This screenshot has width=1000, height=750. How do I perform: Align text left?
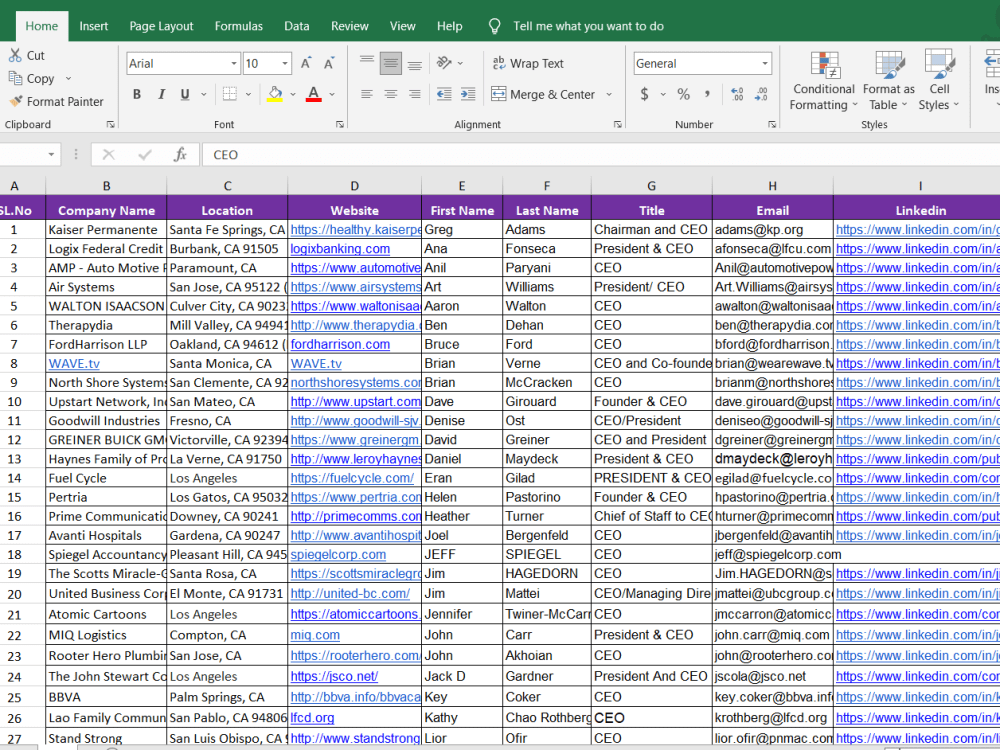(367, 94)
